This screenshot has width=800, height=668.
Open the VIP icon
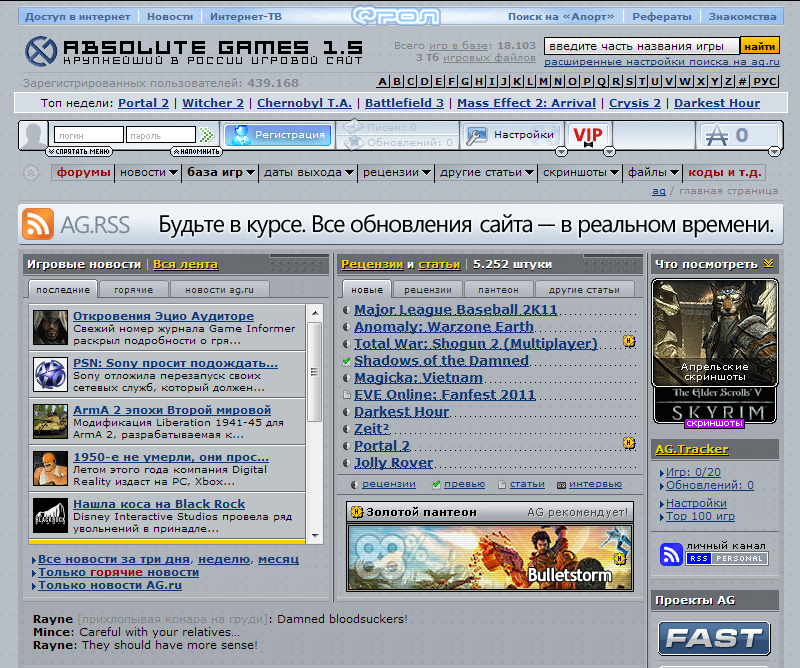[x=588, y=136]
